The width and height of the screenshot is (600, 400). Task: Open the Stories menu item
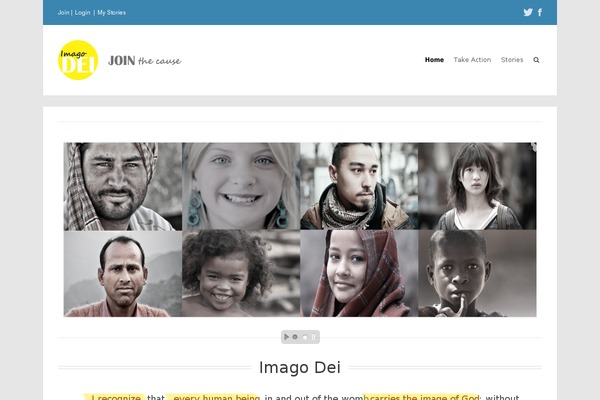512,60
